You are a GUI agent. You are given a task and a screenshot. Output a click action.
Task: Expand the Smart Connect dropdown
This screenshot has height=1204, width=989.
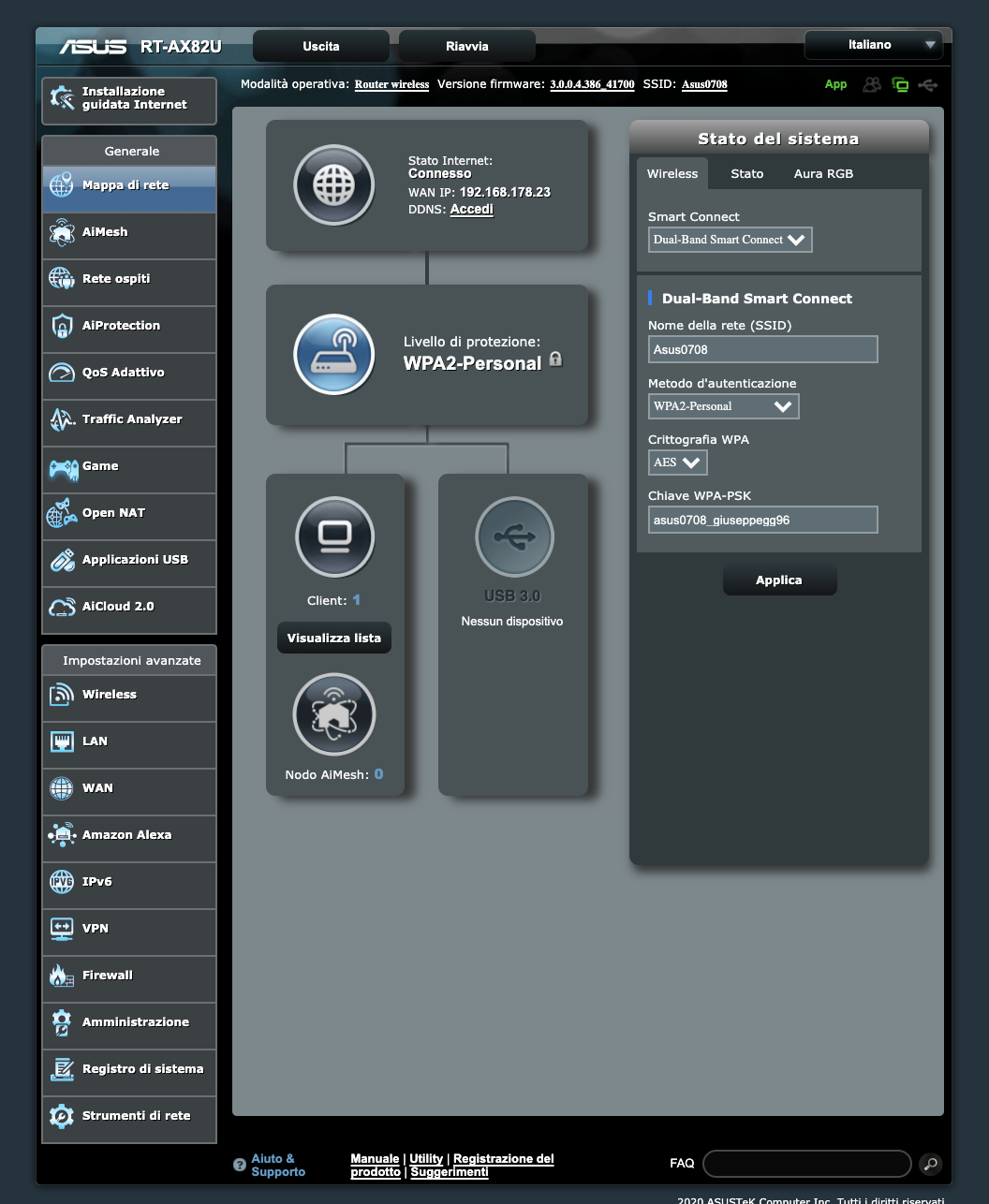pyautogui.click(x=731, y=240)
